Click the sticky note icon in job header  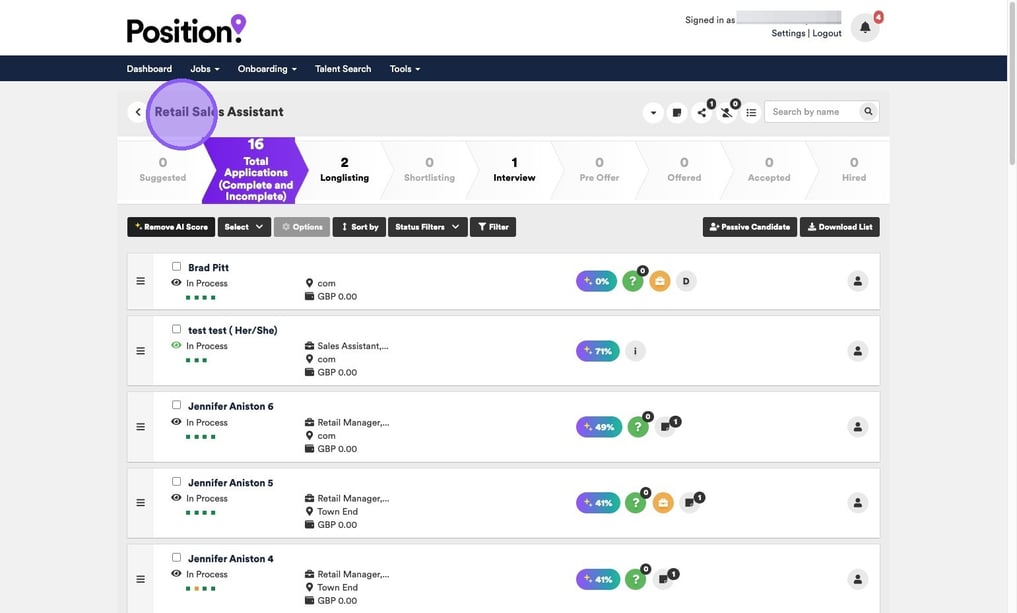tap(677, 112)
